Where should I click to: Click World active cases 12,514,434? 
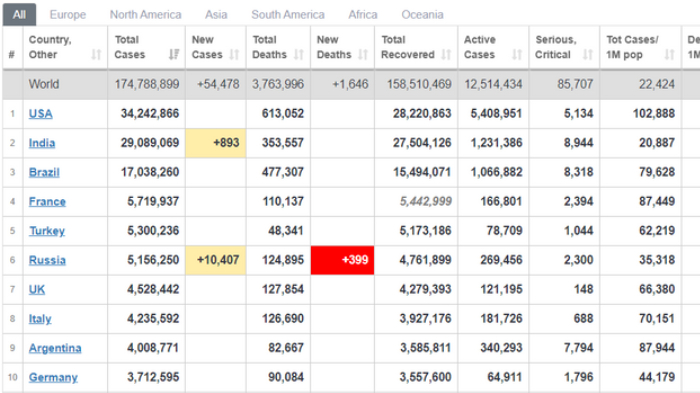coord(493,84)
